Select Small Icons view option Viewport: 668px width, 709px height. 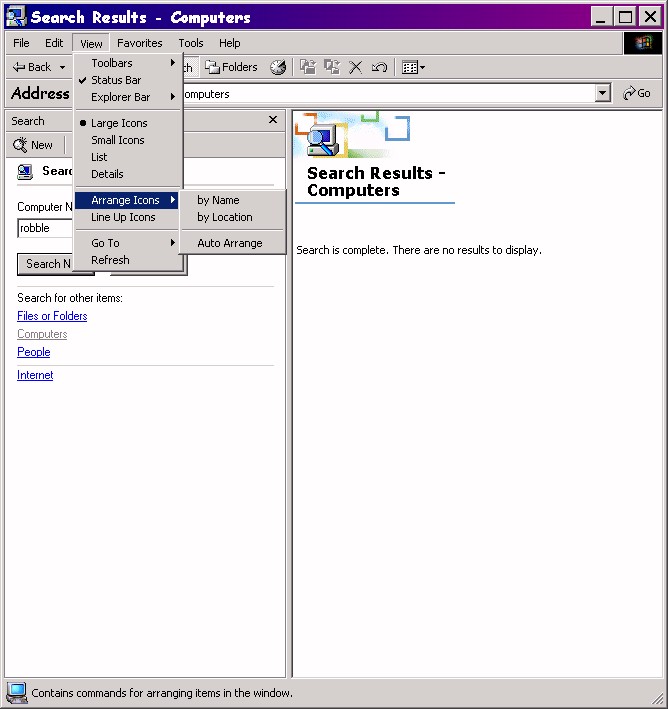tap(128, 140)
